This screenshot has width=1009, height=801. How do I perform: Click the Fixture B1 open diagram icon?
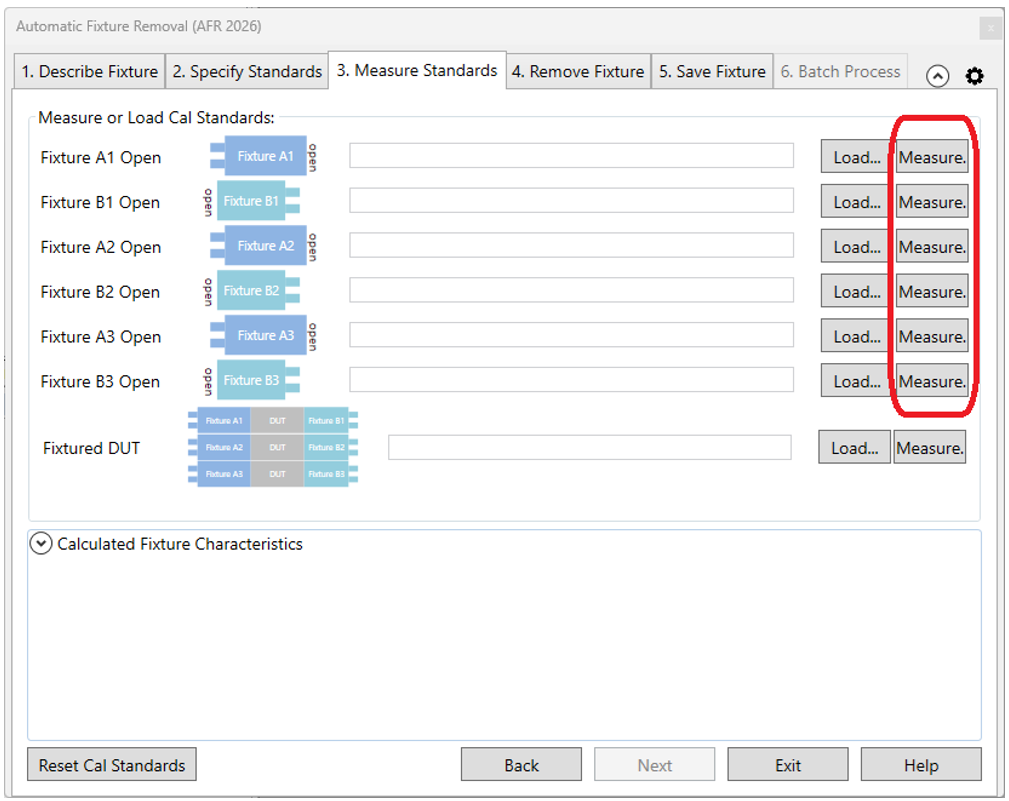[x=253, y=201]
